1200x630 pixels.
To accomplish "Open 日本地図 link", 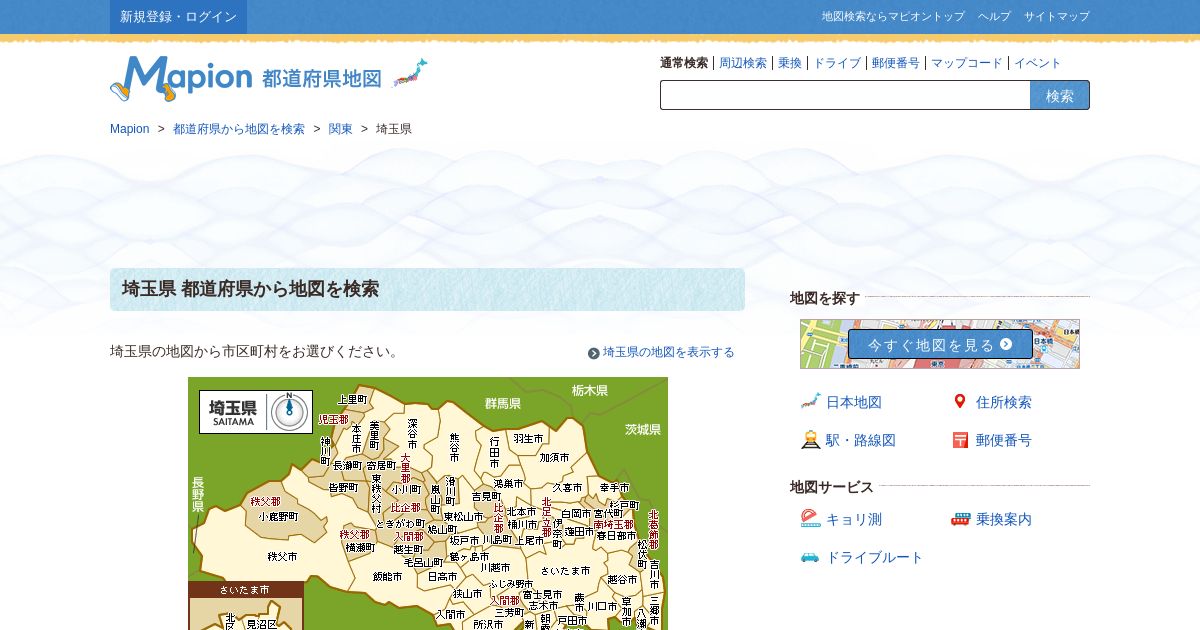I will [x=854, y=402].
